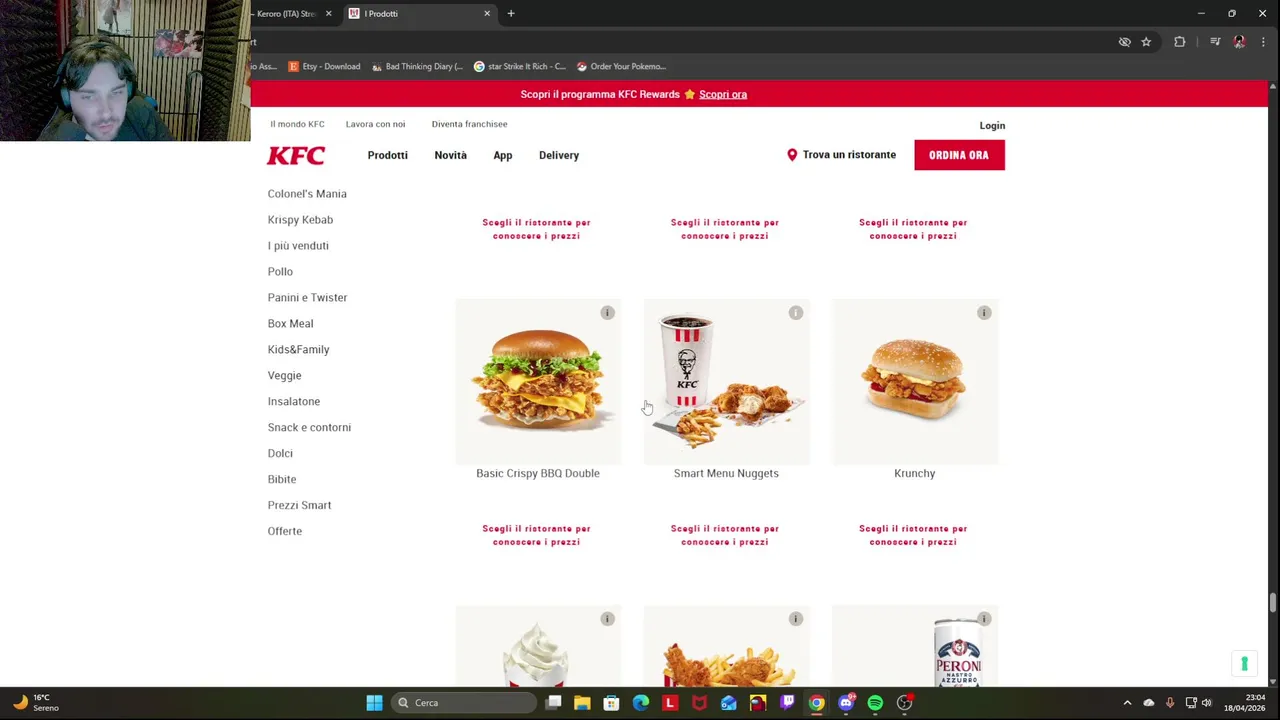Click in the Windows Cerca search box
Viewport: 1280px width, 720px height.
point(463,703)
